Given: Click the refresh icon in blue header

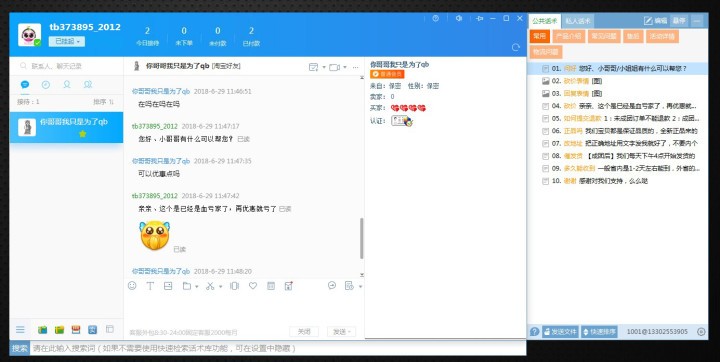Looking at the screenshot, I should point(516,47).
